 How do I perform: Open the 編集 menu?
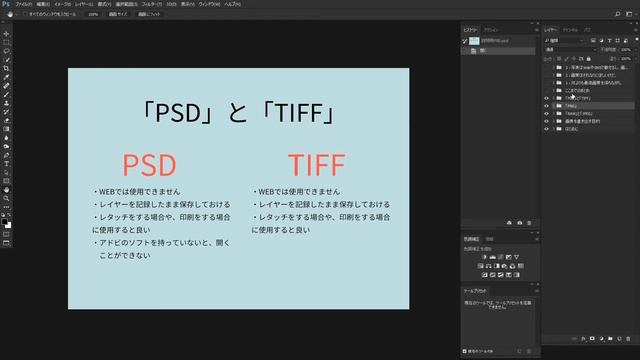43,4
